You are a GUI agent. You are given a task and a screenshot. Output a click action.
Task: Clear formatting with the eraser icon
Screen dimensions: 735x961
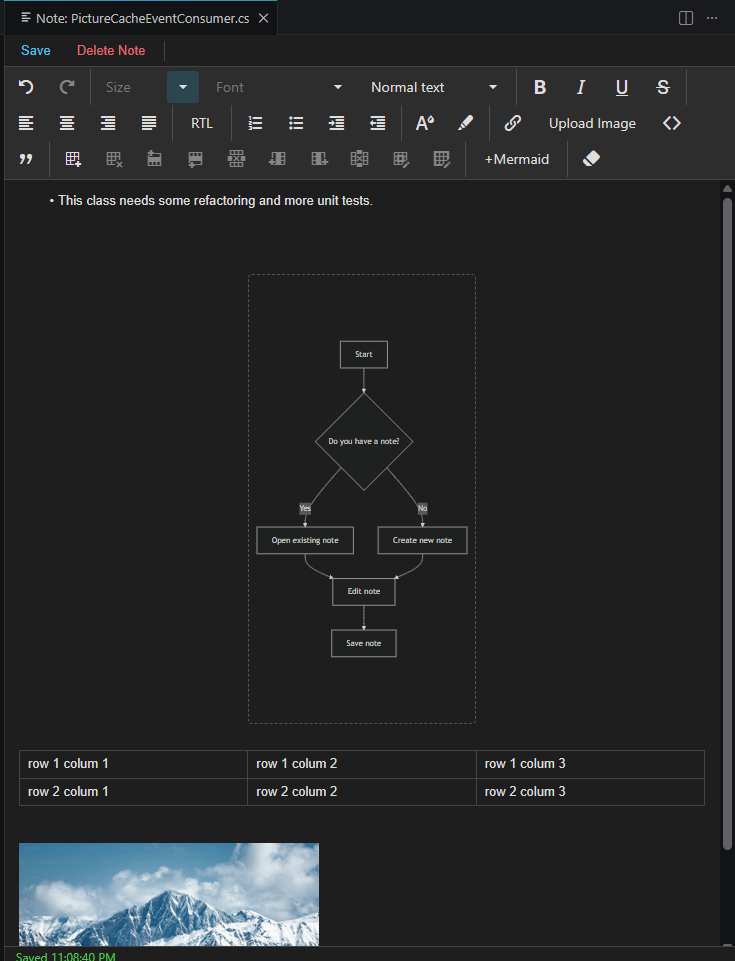pos(591,159)
